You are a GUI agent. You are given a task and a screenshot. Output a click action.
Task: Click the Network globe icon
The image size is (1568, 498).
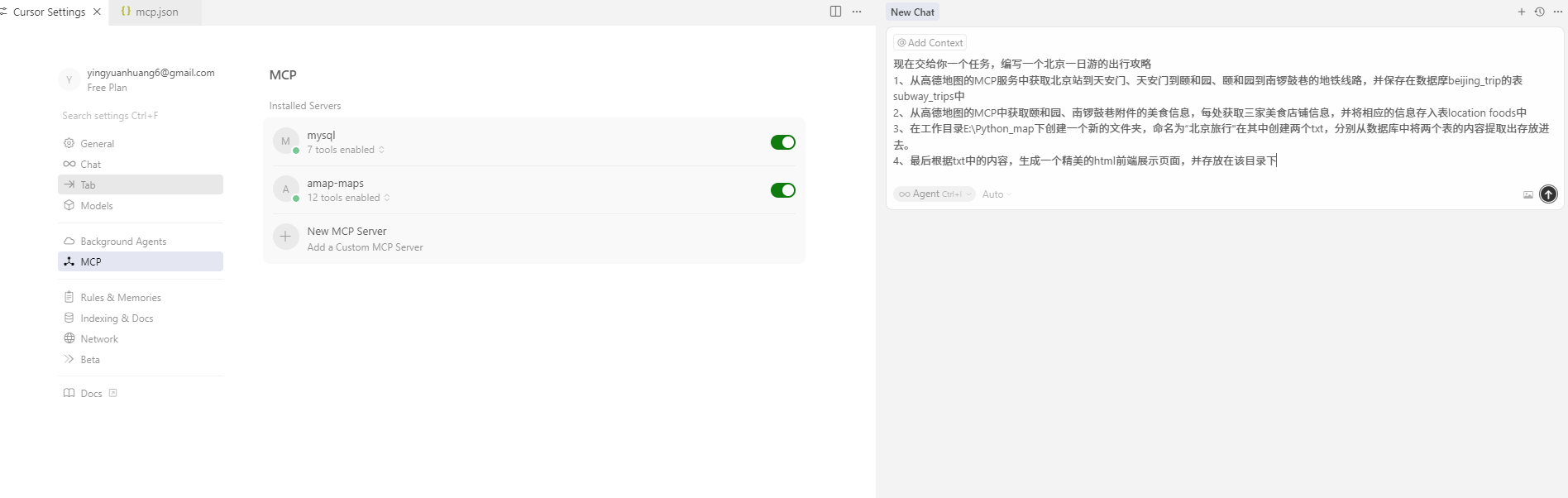(x=69, y=338)
